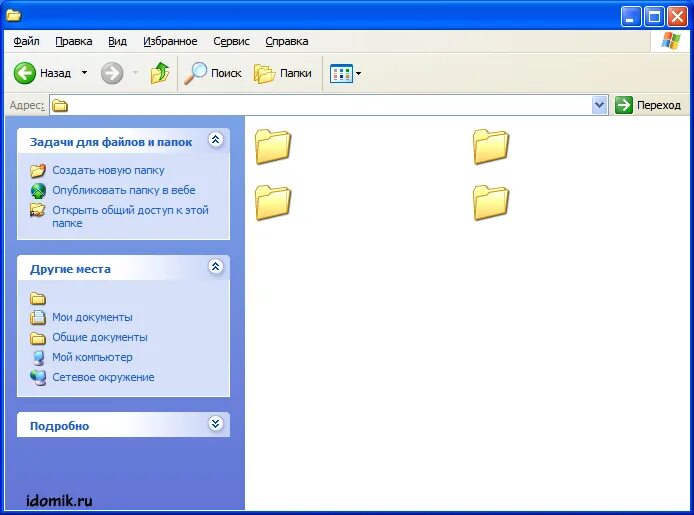Click Открыть общий доступ к этой папке
694x515 pixels.
[x=130, y=216]
